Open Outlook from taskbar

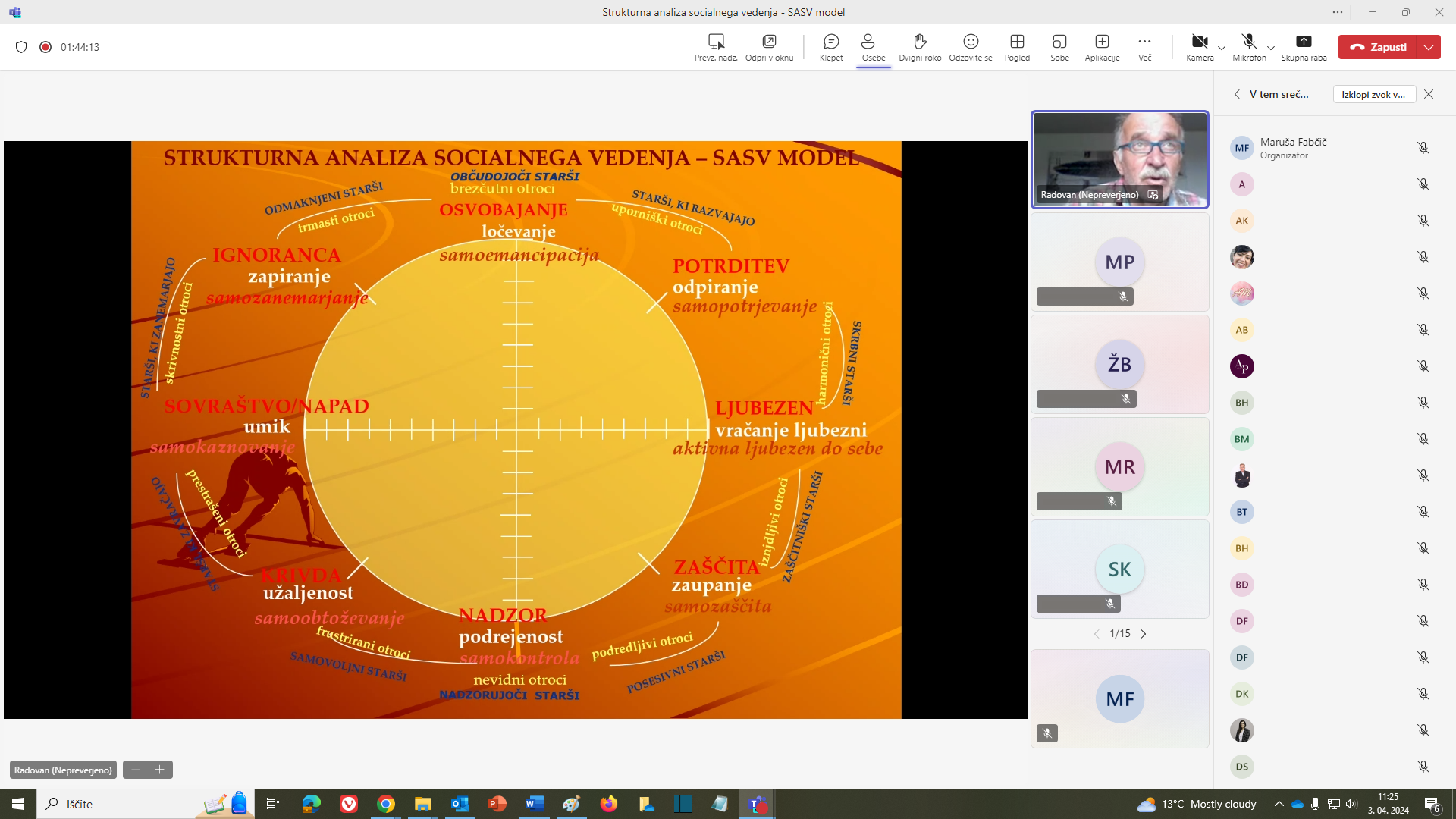460,804
